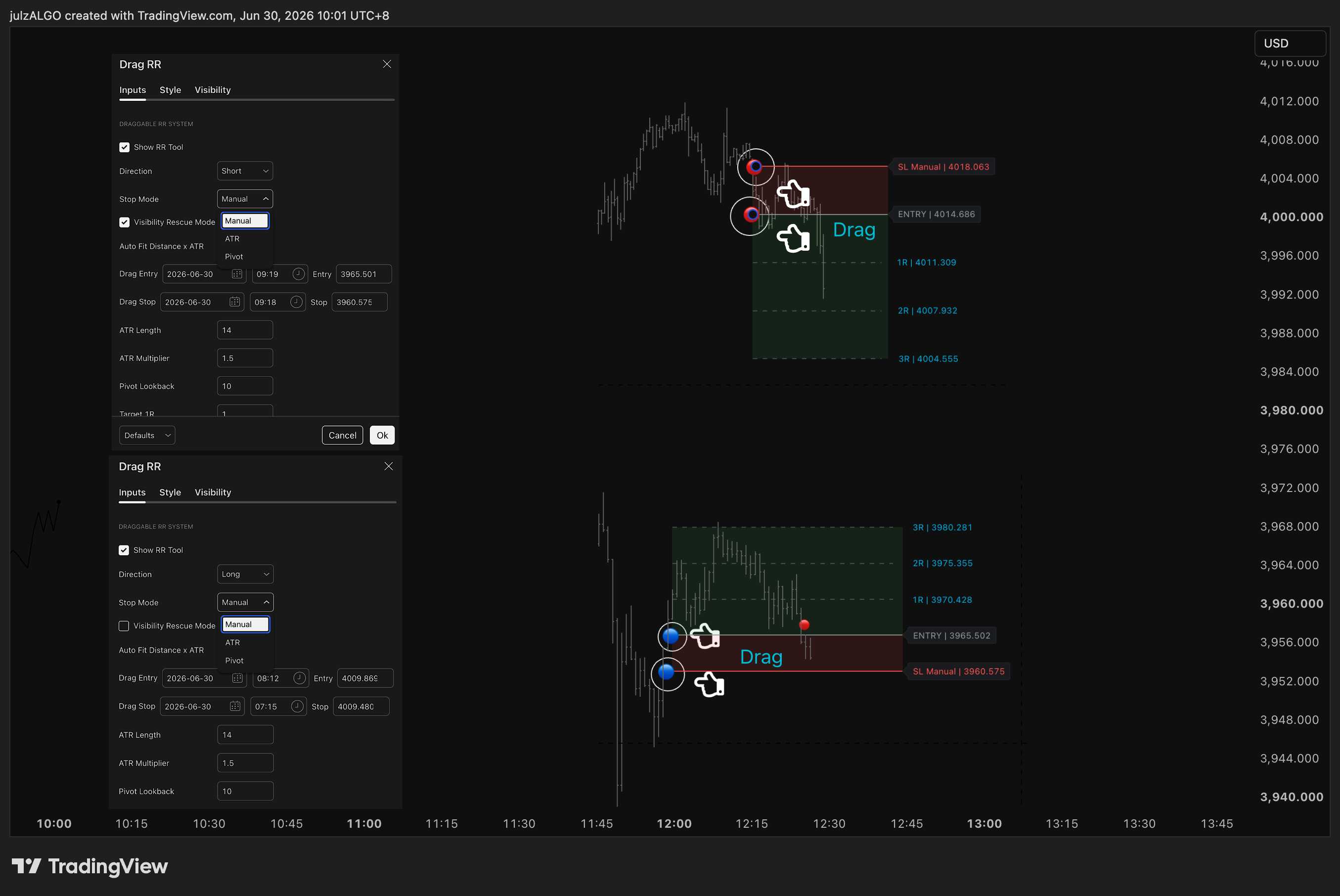Click clock icon in top Drag Stop time 09:18
Image resolution: width=1340 pixels, height=896 pixels.
(296, 302)
